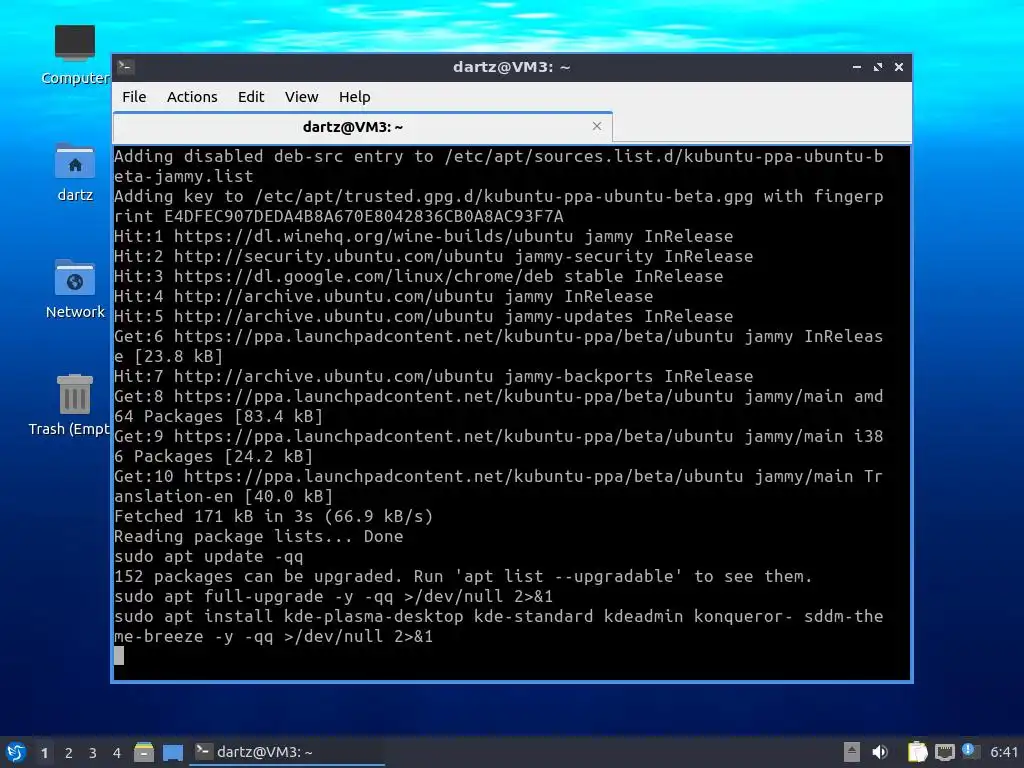Click the Hit:3 dl.google.com chrome line
The width and height of the screenshot is (1024, 768).
[419, 276]
